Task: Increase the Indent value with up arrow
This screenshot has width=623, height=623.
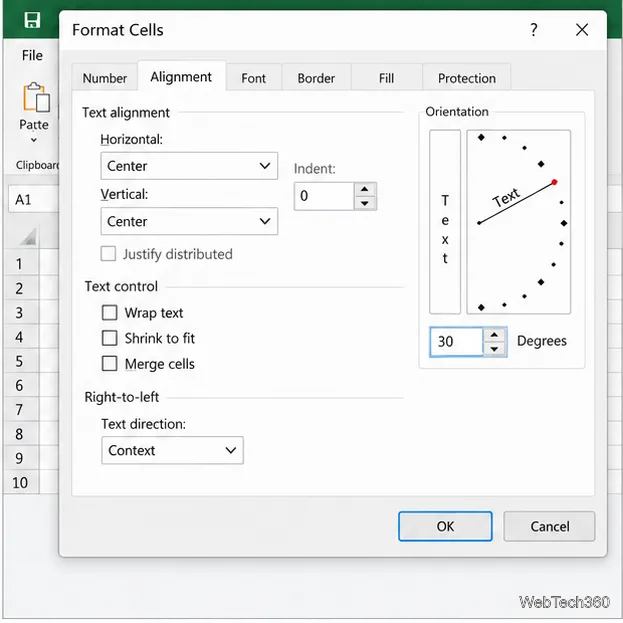Action: coord(364,189)
